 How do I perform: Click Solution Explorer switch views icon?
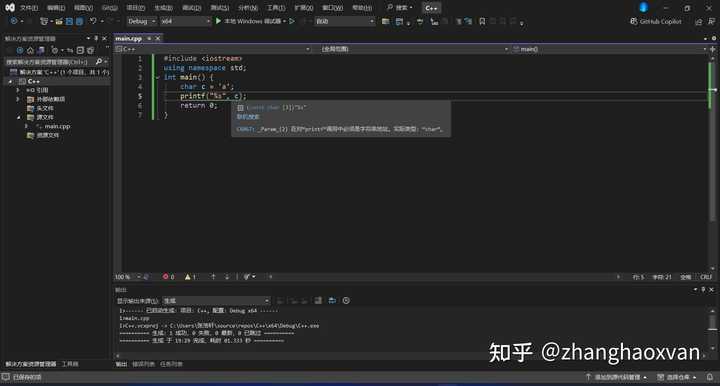pos(41,50)
